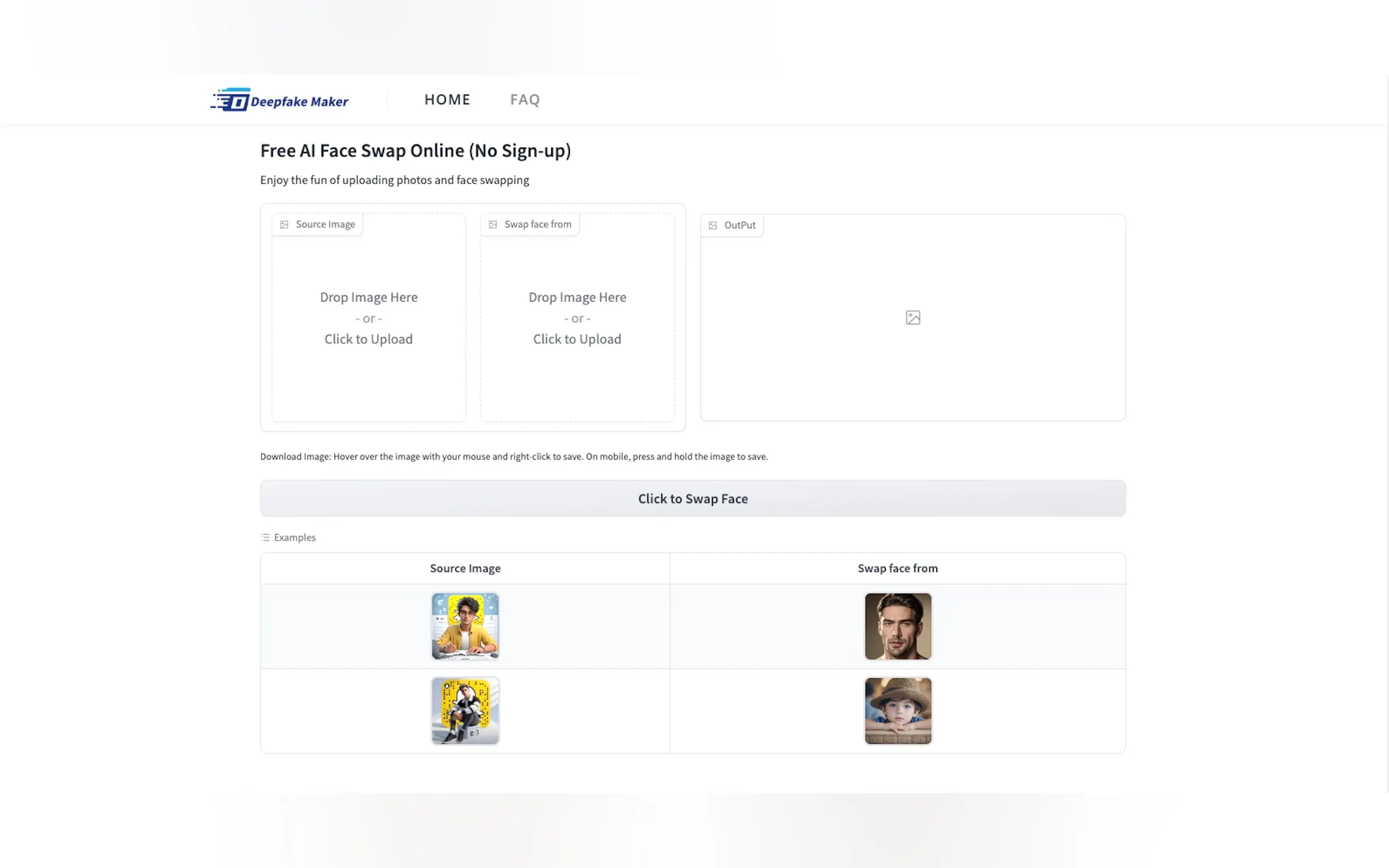Click to Upload in the Source Image box
This screenshot has height=868, width=1389.
[x=368, y=339]
